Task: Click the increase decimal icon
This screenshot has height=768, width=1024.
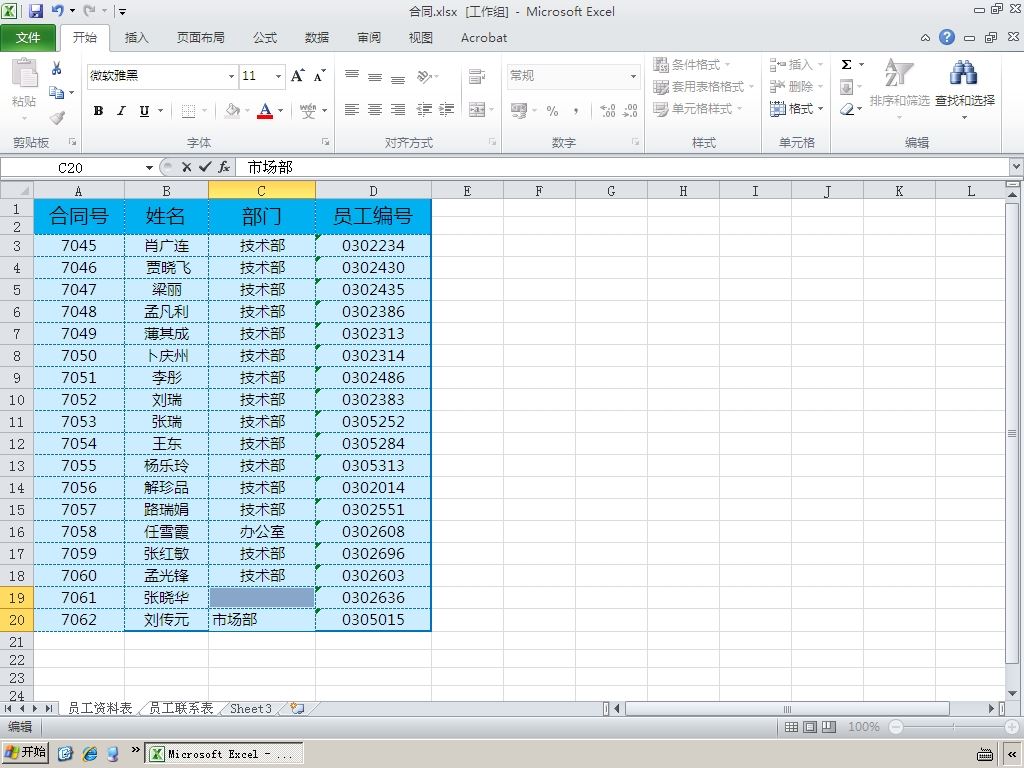Action: (x=608, y=110)
